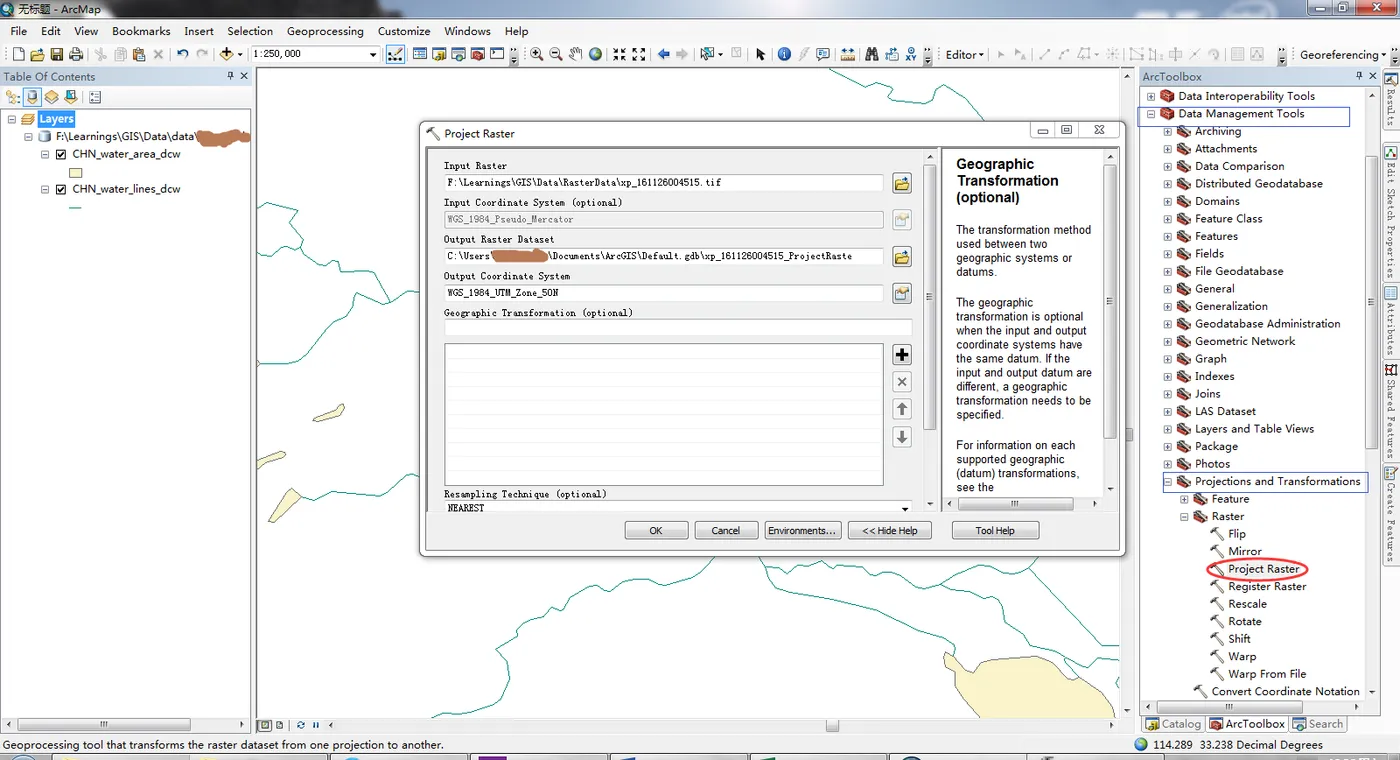Click the Geographic Transformation input field
The image size is (1400, 760).
[x=678, y=328]
